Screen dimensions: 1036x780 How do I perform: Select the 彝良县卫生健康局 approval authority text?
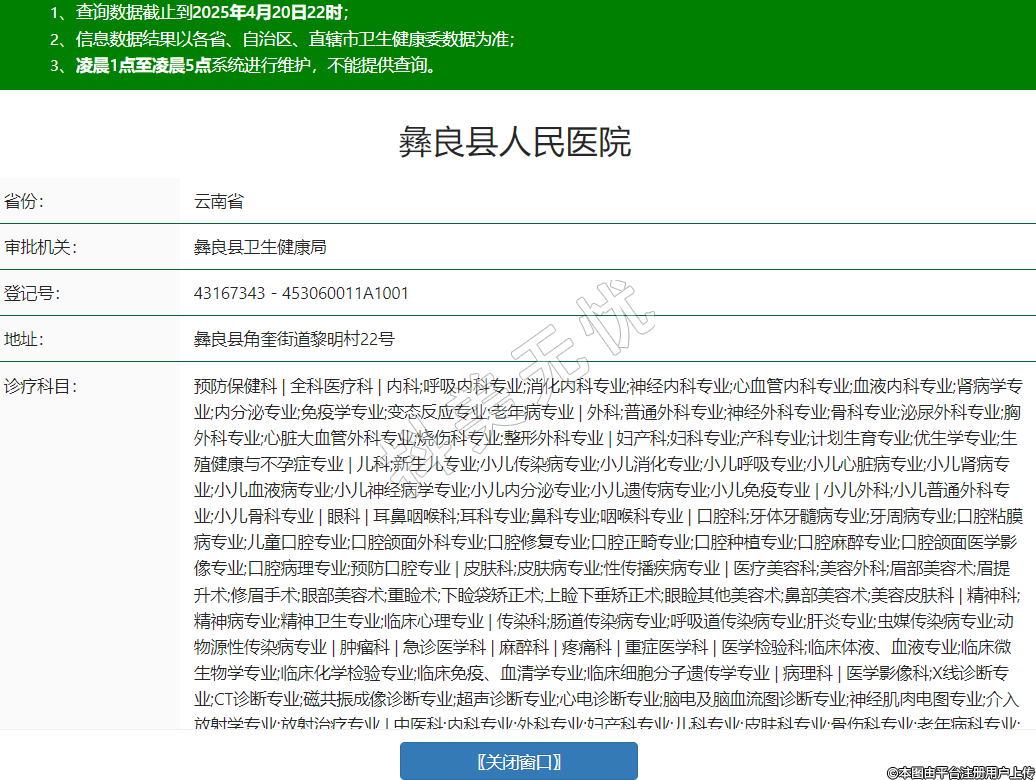260,247
